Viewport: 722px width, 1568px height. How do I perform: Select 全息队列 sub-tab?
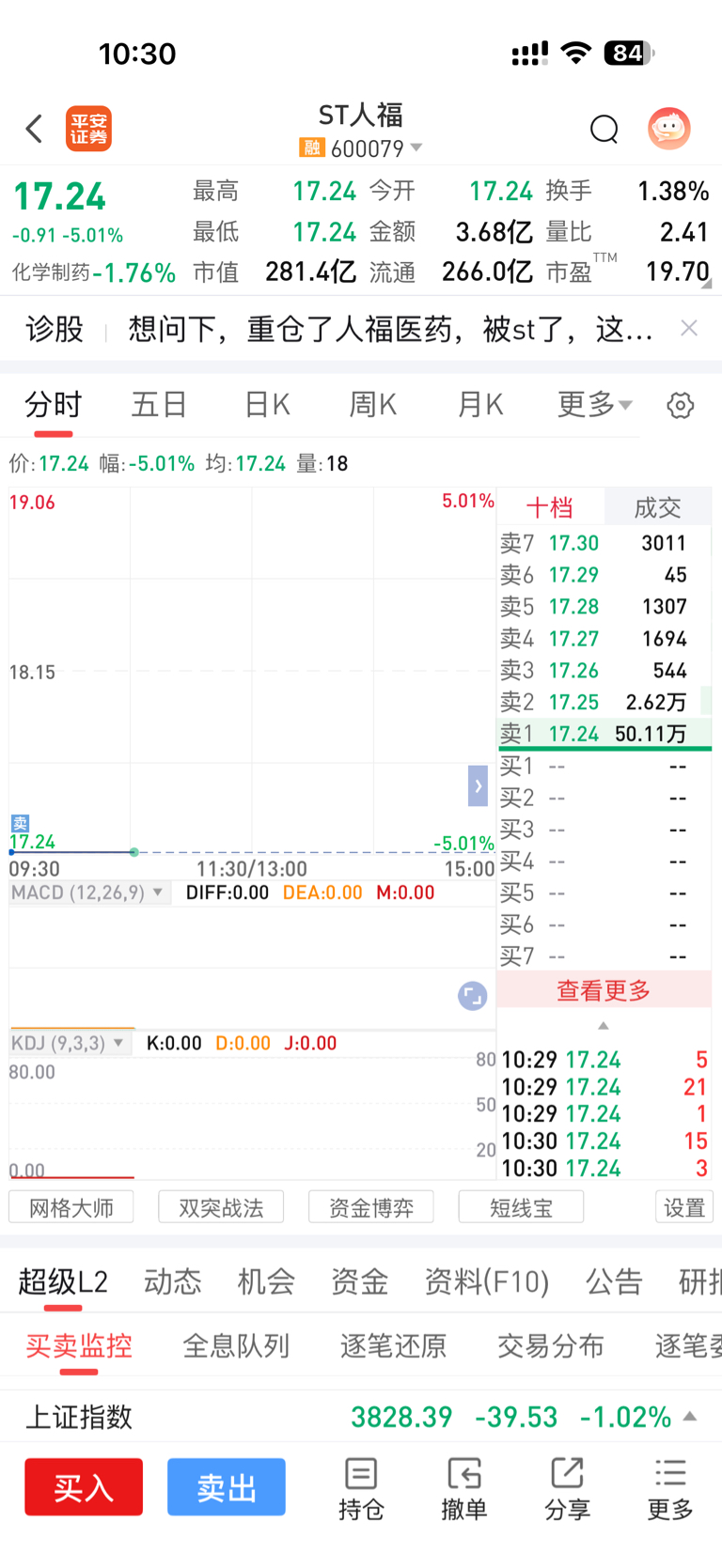[x=236, y=1345]
